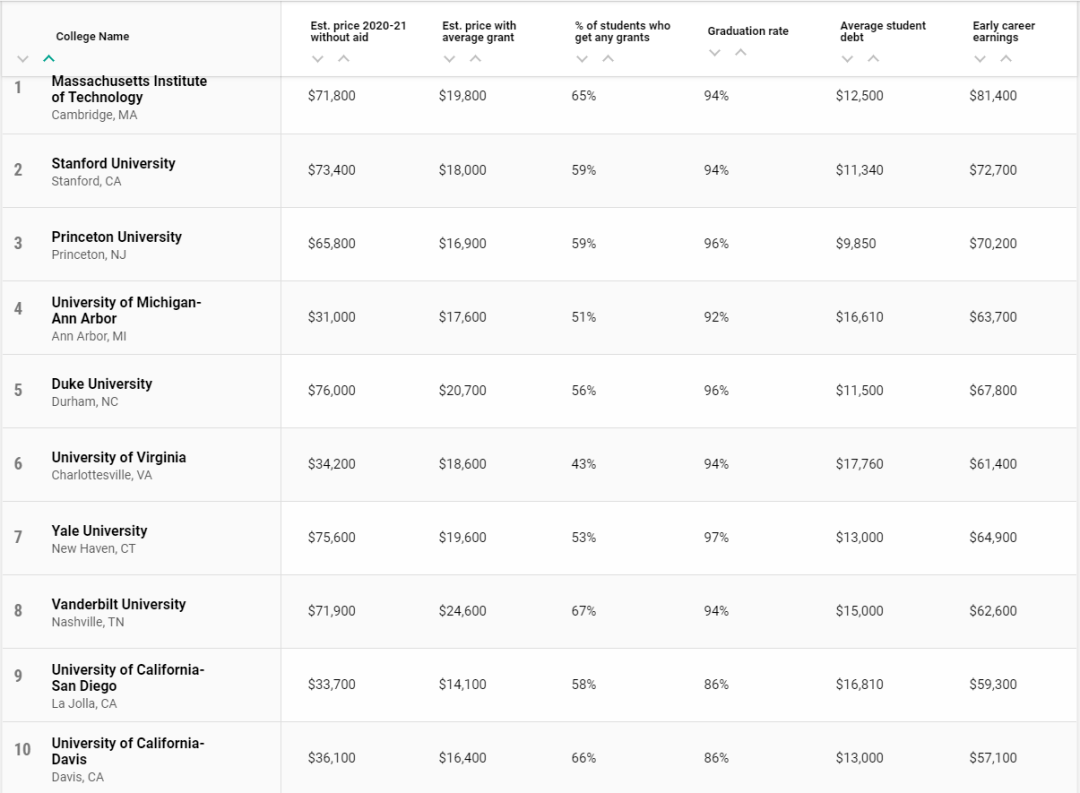Sort percent of students with grants descending
Screen dimensions: 1080x793
[582, 59]
